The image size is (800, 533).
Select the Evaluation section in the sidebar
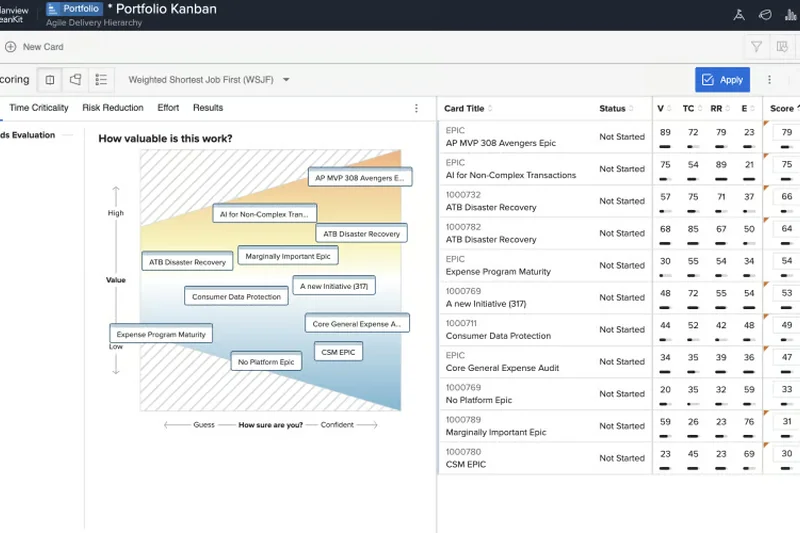[28, 135]
